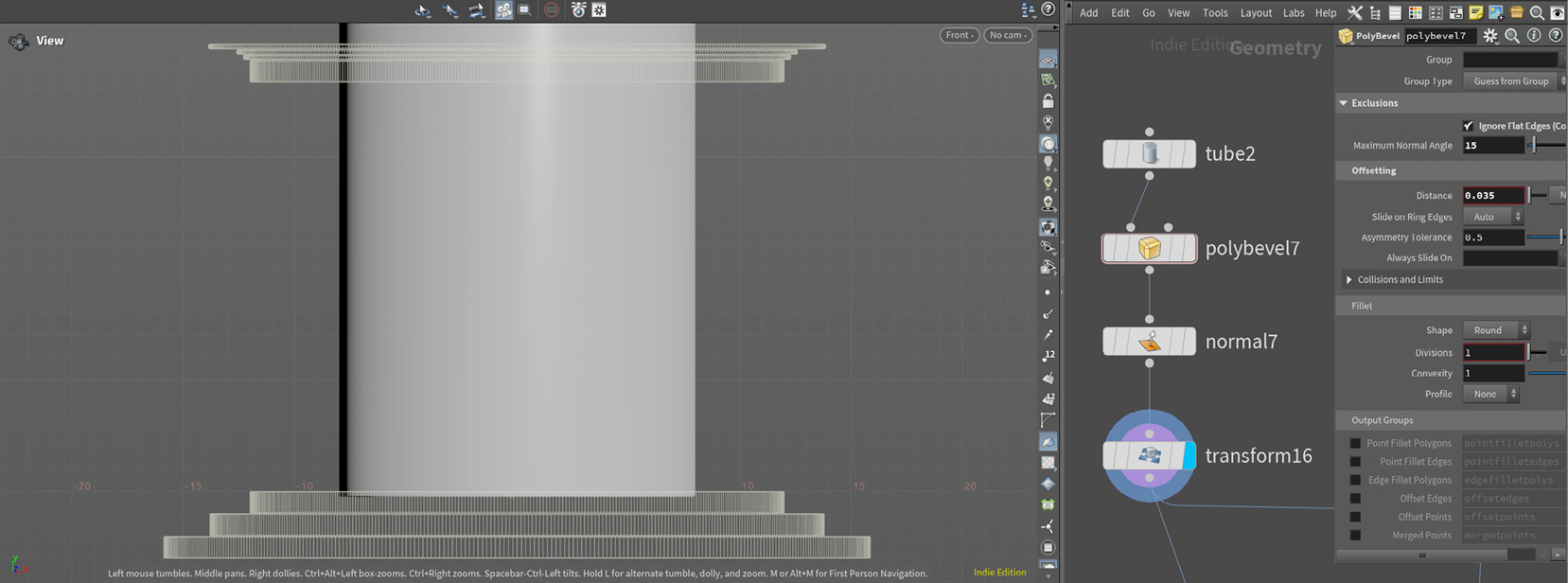The height and width of the screenshot is (583, 1568).
Task: Open the Go menu
Action: [1149, 12]
